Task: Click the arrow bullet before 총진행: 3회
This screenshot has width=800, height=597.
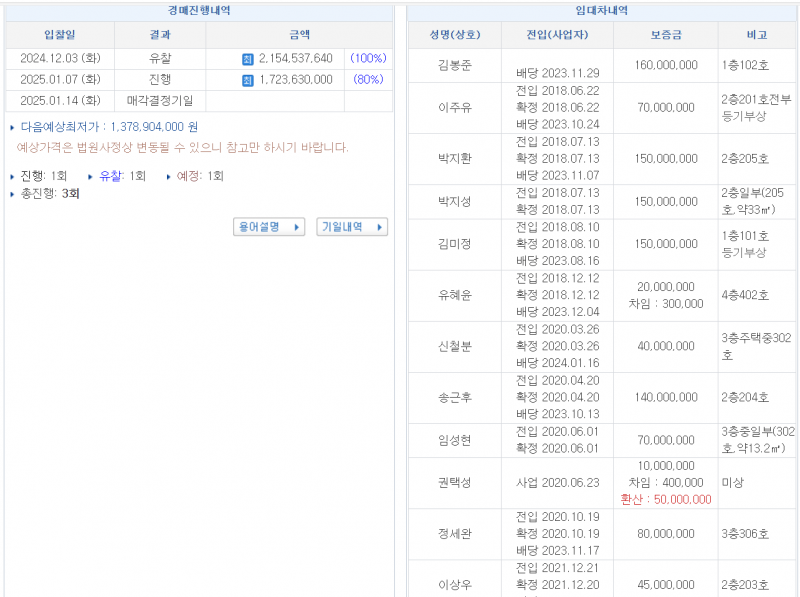Action: (9, 192)
